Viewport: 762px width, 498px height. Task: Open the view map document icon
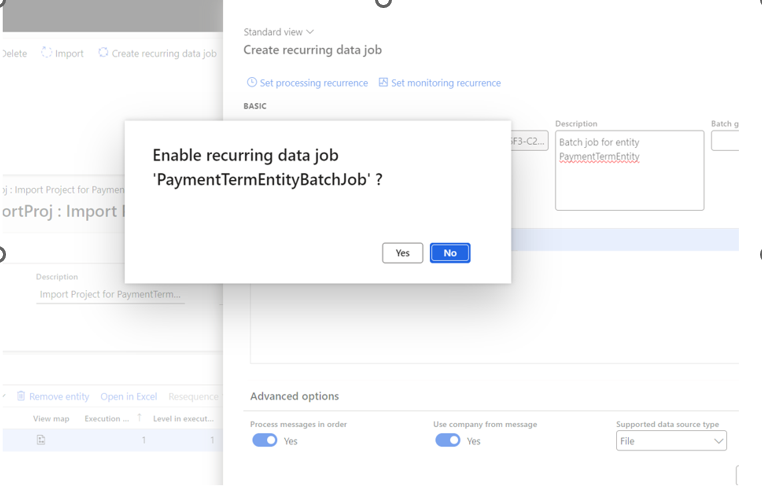point(41,440)
